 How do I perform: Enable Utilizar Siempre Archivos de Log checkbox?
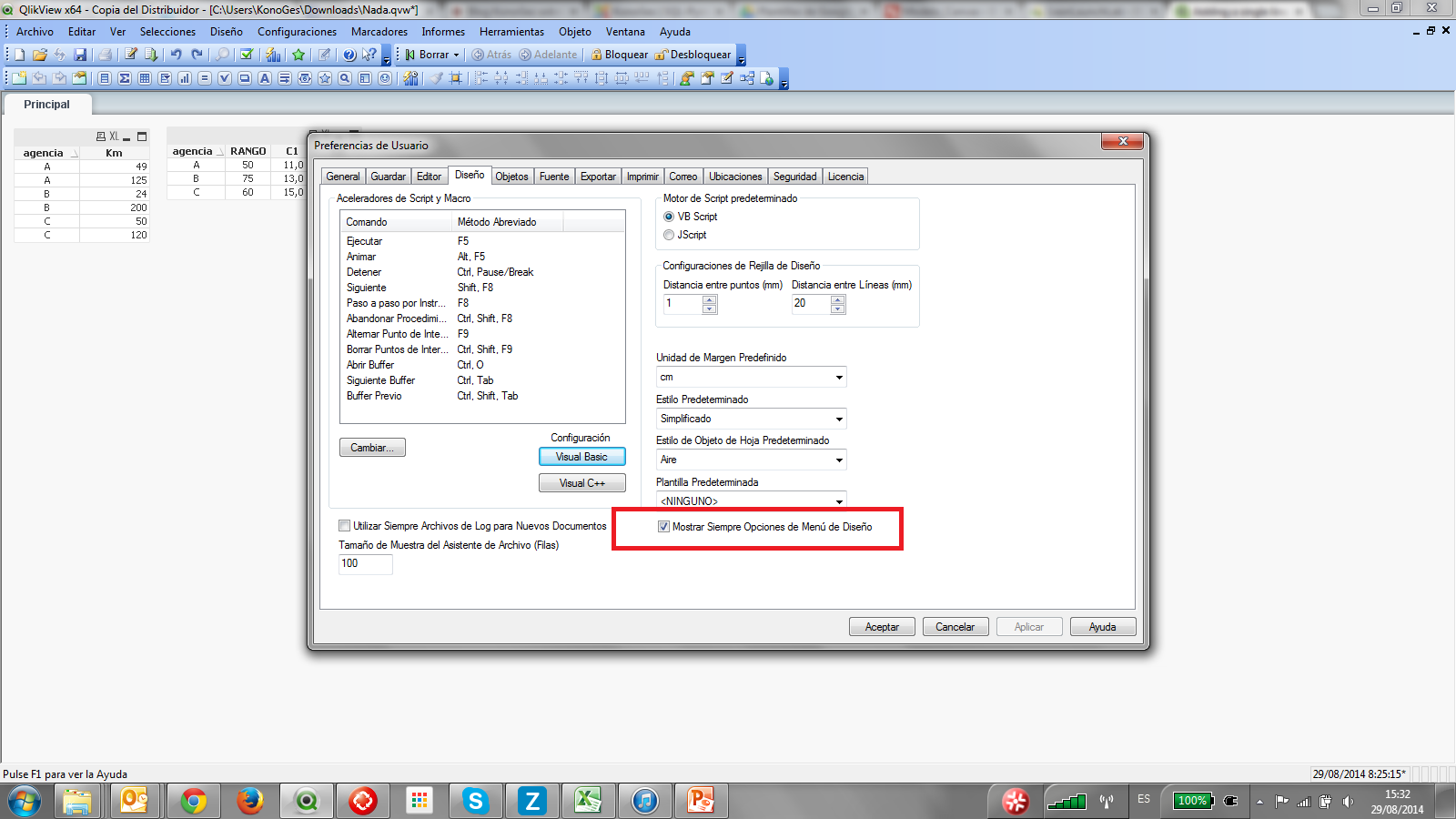coord(344,526)
